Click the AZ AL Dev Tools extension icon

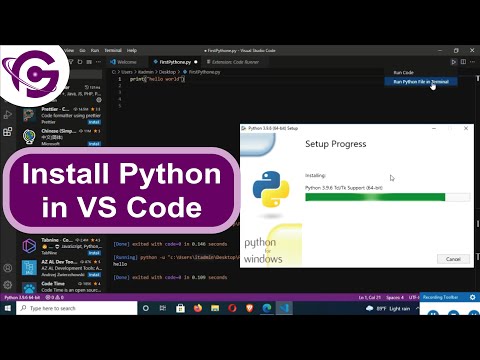29,268
